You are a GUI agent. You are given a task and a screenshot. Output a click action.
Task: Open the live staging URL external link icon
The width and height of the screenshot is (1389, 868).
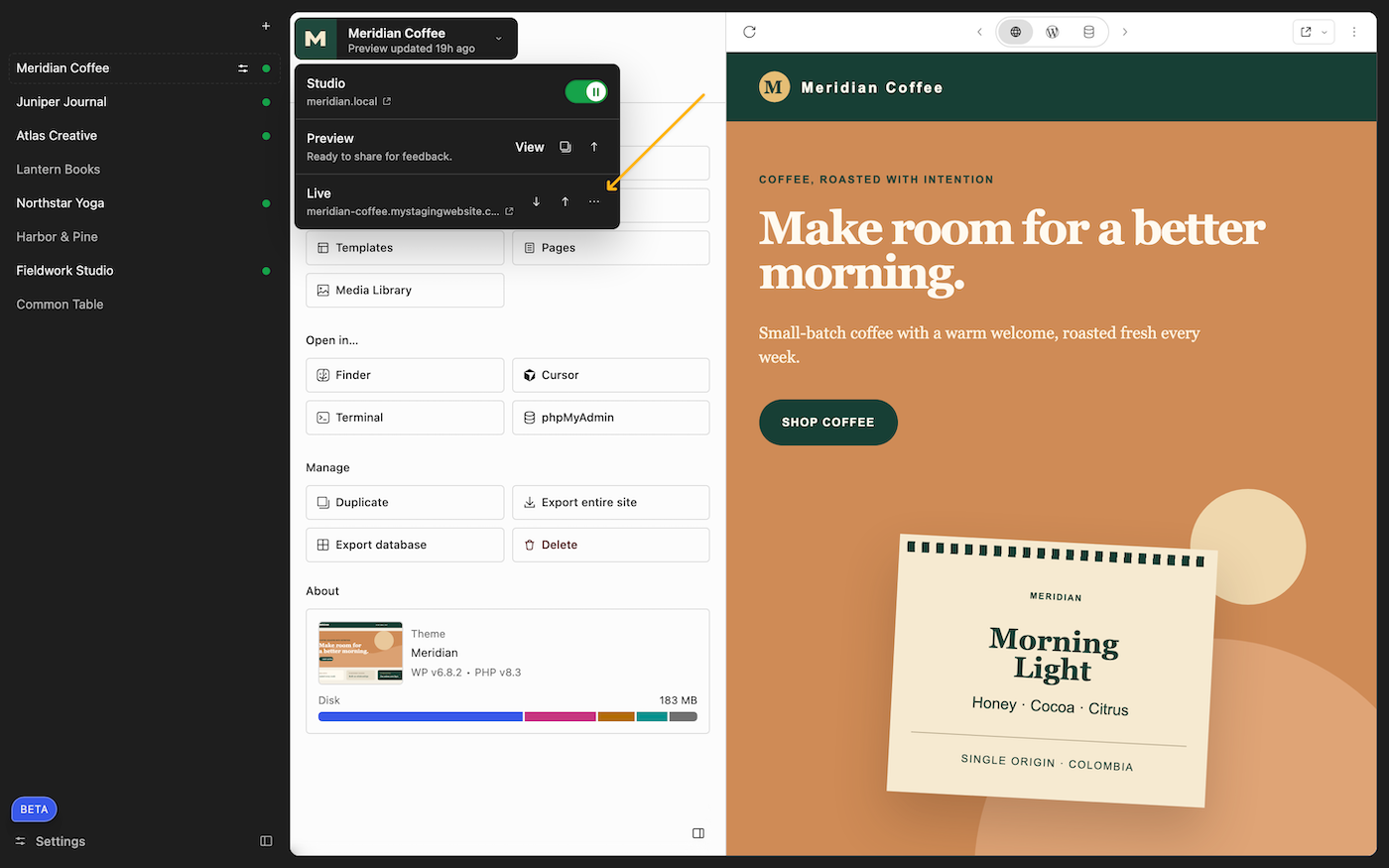(x=509, y=211)
